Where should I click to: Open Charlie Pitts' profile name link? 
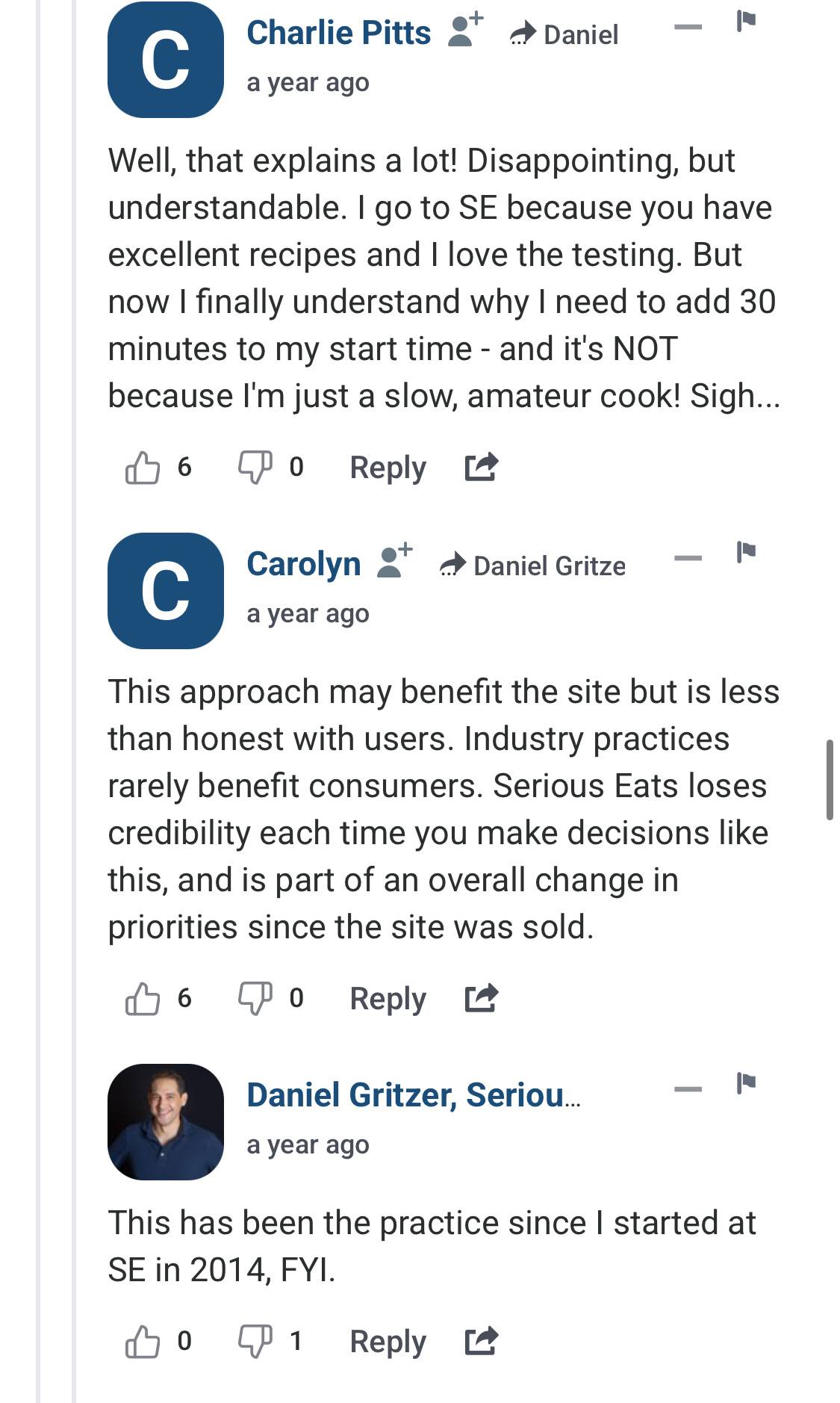coord(338,33)
